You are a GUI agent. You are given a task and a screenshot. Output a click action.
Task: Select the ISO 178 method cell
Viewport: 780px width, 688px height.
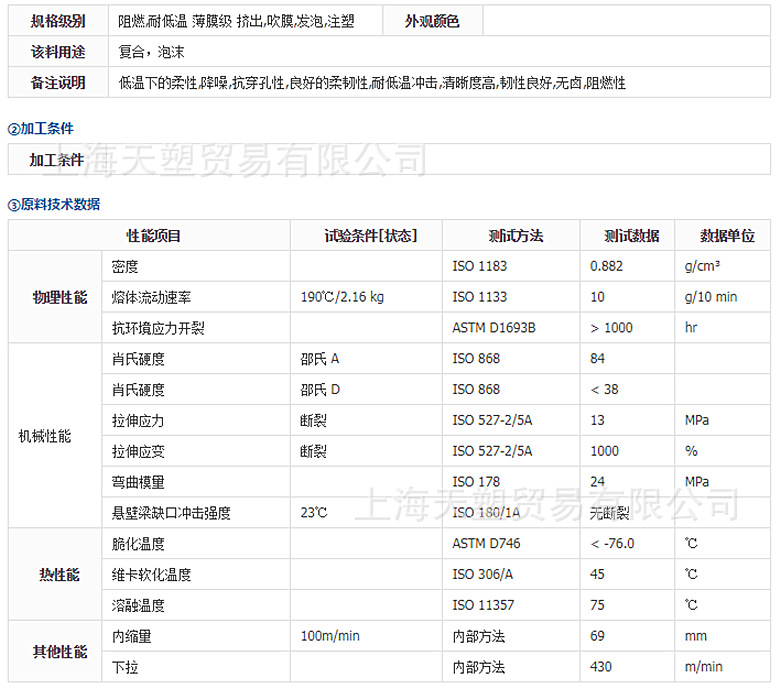click(x=511, y=483)
